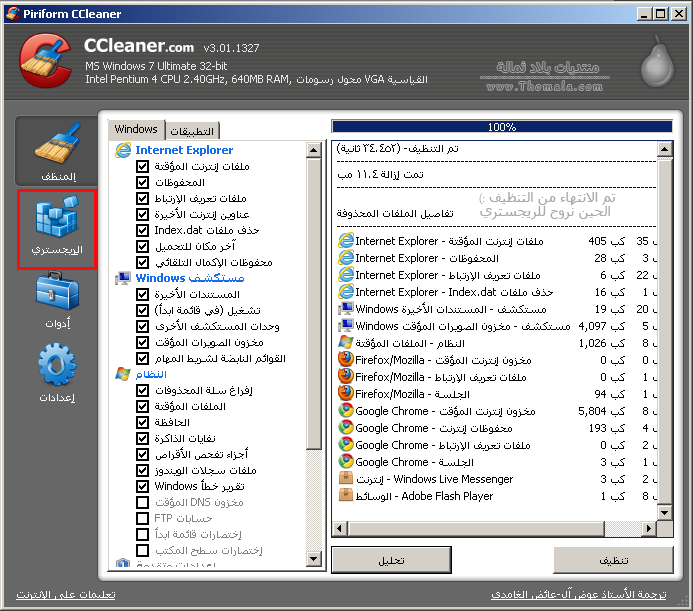
Task: Select Chrome icon on 3 KB Chrome row
Action: point(346,462)
